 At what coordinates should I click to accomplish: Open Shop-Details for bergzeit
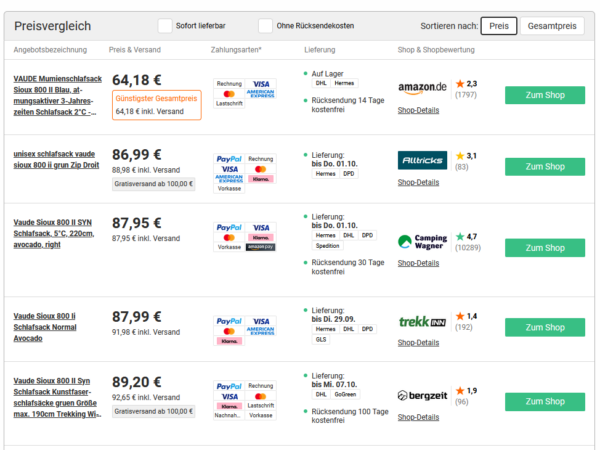[418, 417]
